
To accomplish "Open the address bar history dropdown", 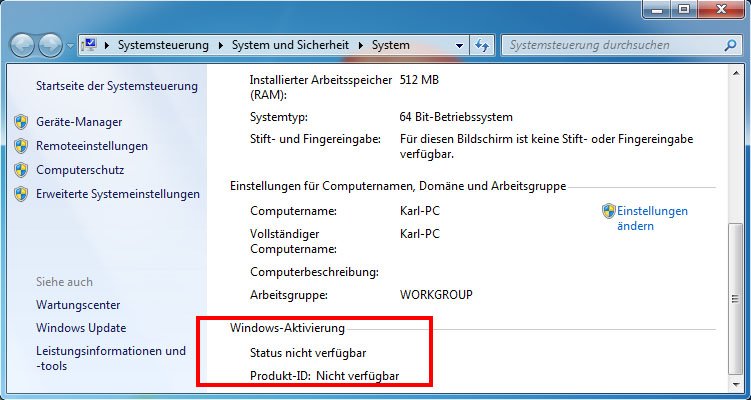I will [x=459, y=46].
